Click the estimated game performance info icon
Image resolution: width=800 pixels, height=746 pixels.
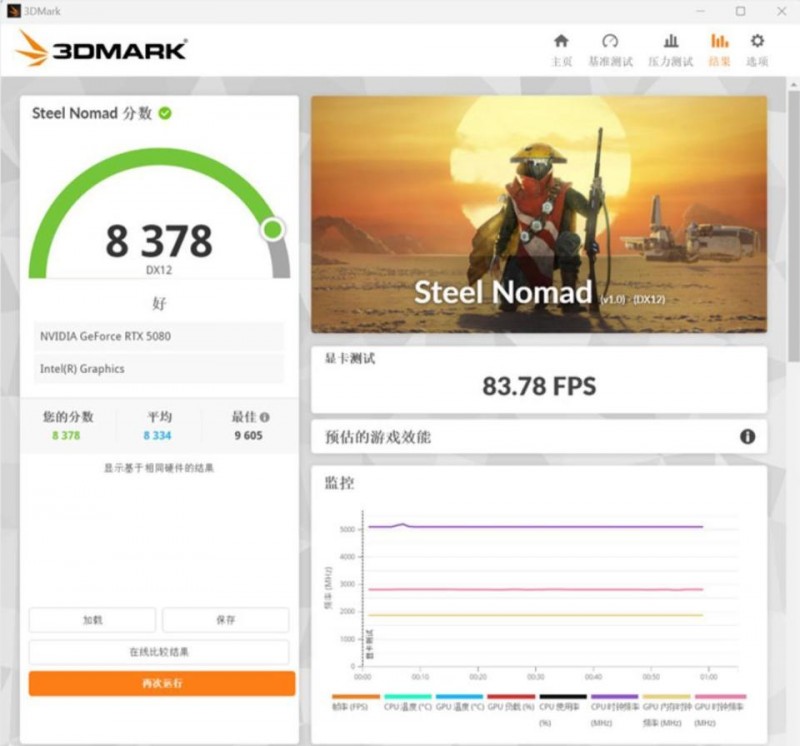(x=747, y=437)
